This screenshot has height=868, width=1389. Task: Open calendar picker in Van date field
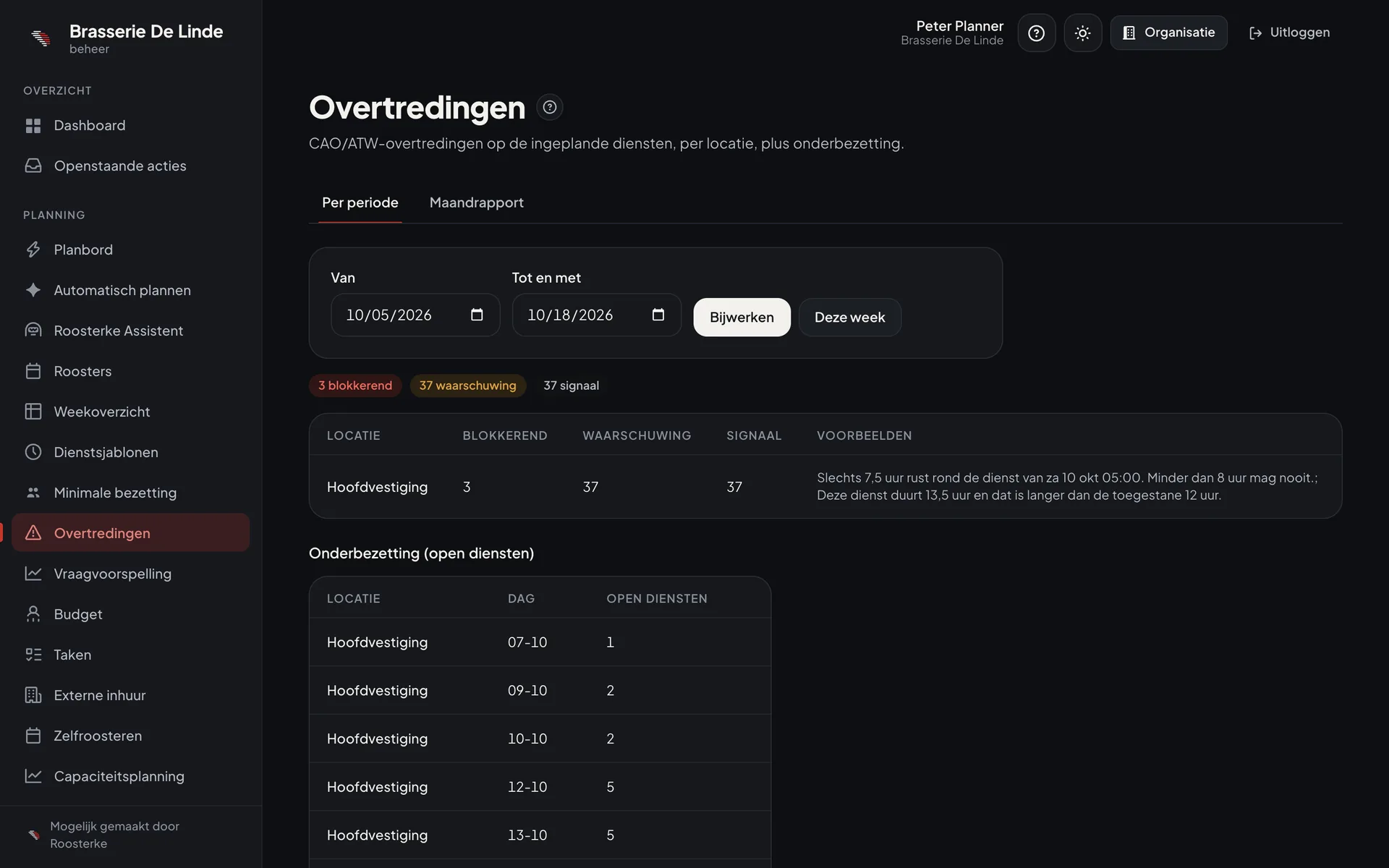(477, 315)
